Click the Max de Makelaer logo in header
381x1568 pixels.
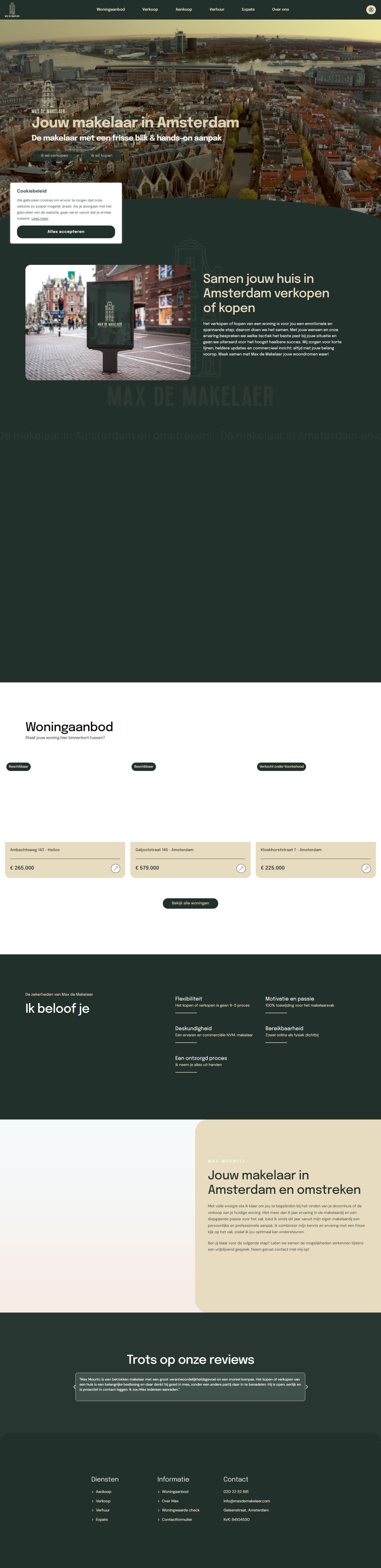tap(12, 10)
